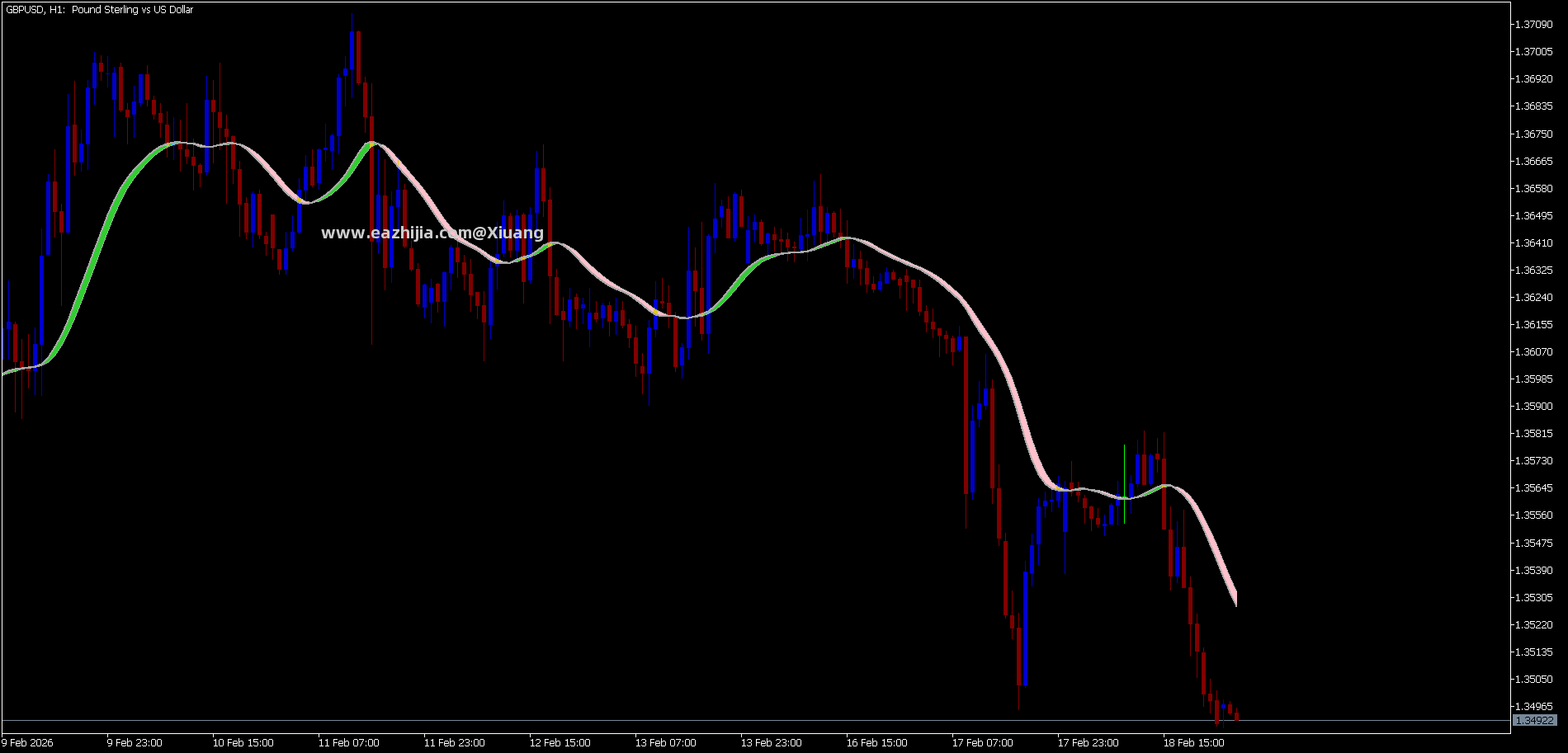
Task: Click the 9 Feb 2026 date label
Action: coord(27,743)
